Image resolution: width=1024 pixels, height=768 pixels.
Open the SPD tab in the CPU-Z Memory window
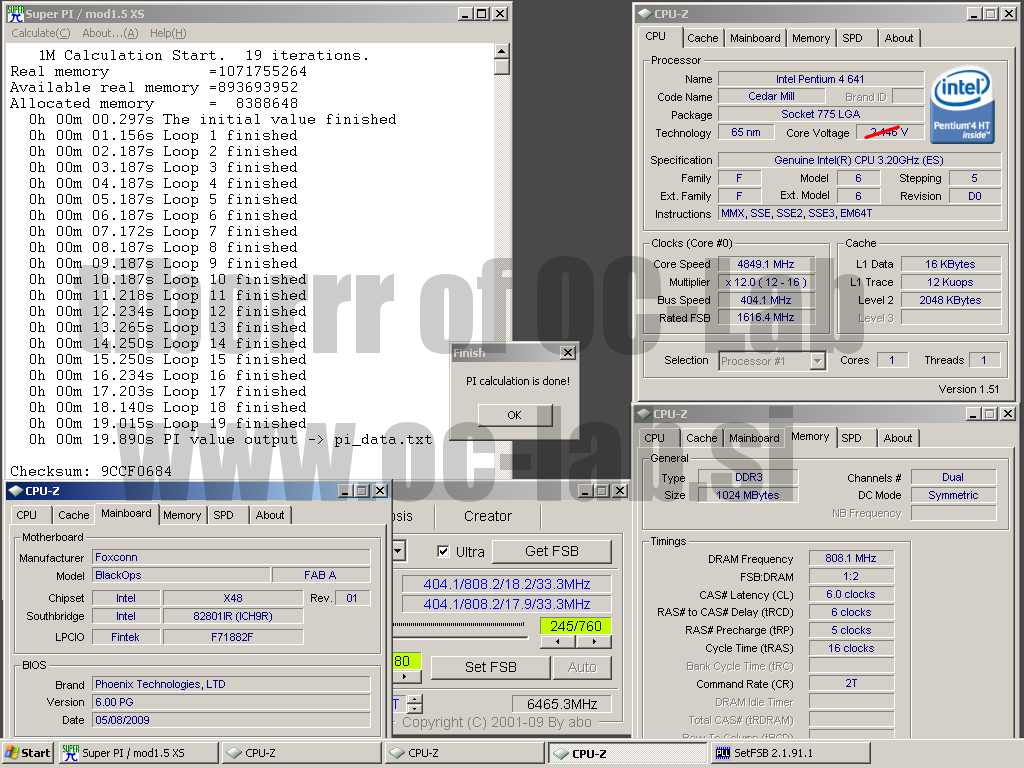click(851, 438)
